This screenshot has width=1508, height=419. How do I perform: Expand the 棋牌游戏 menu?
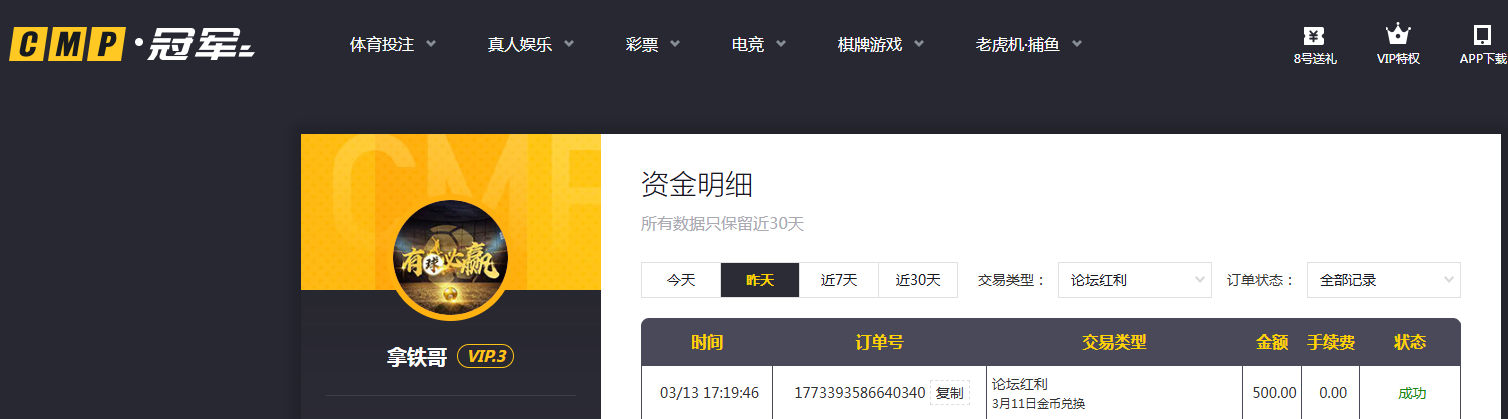click(x=881, y=45)
